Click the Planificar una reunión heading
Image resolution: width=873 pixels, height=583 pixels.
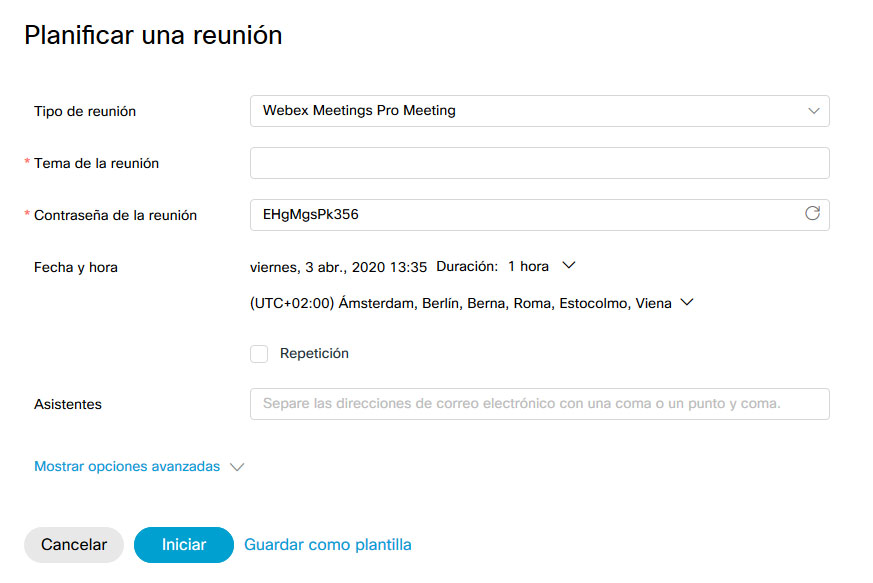(153, 36)
